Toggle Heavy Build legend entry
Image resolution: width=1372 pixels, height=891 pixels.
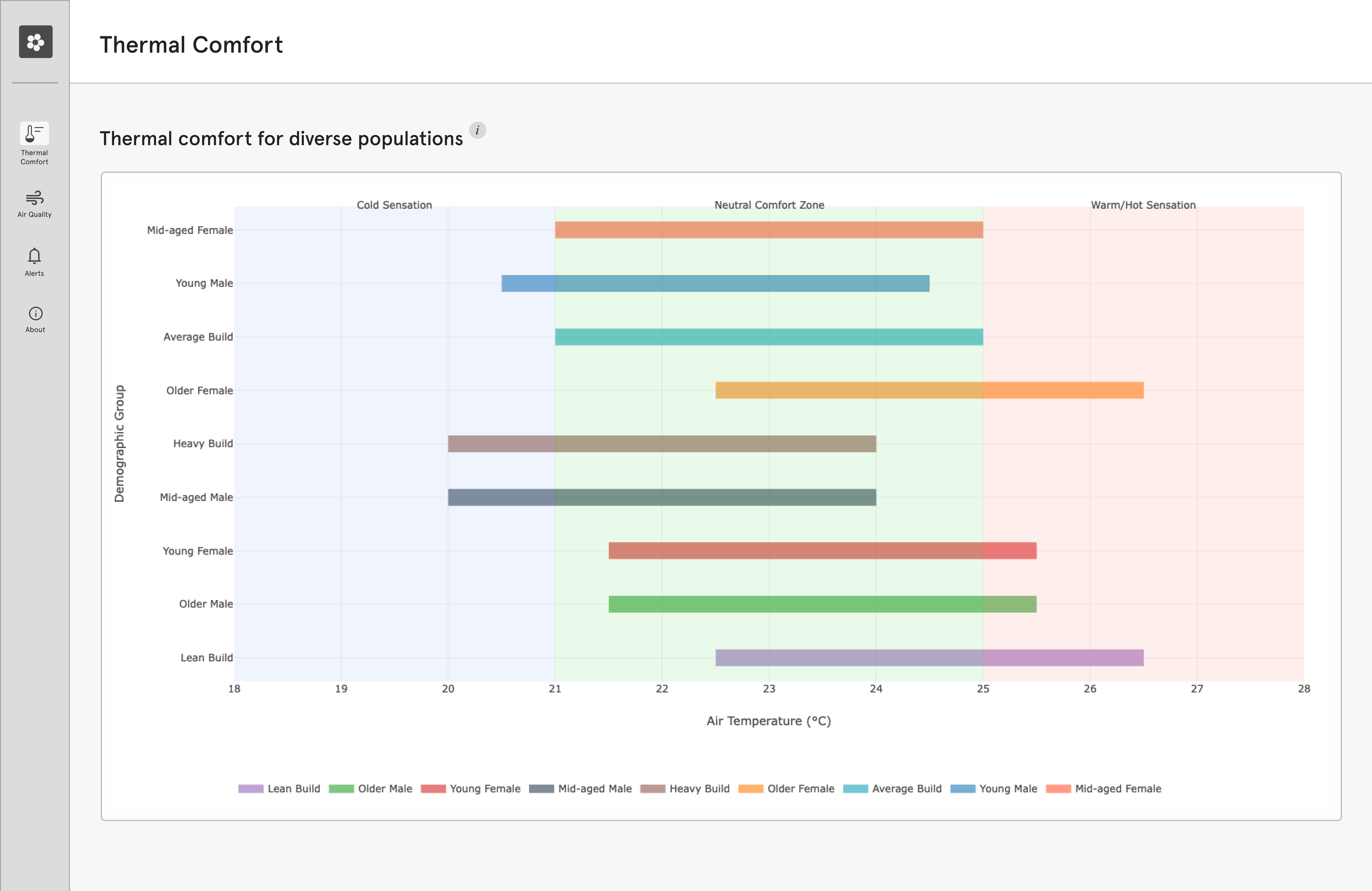[685, 788]
